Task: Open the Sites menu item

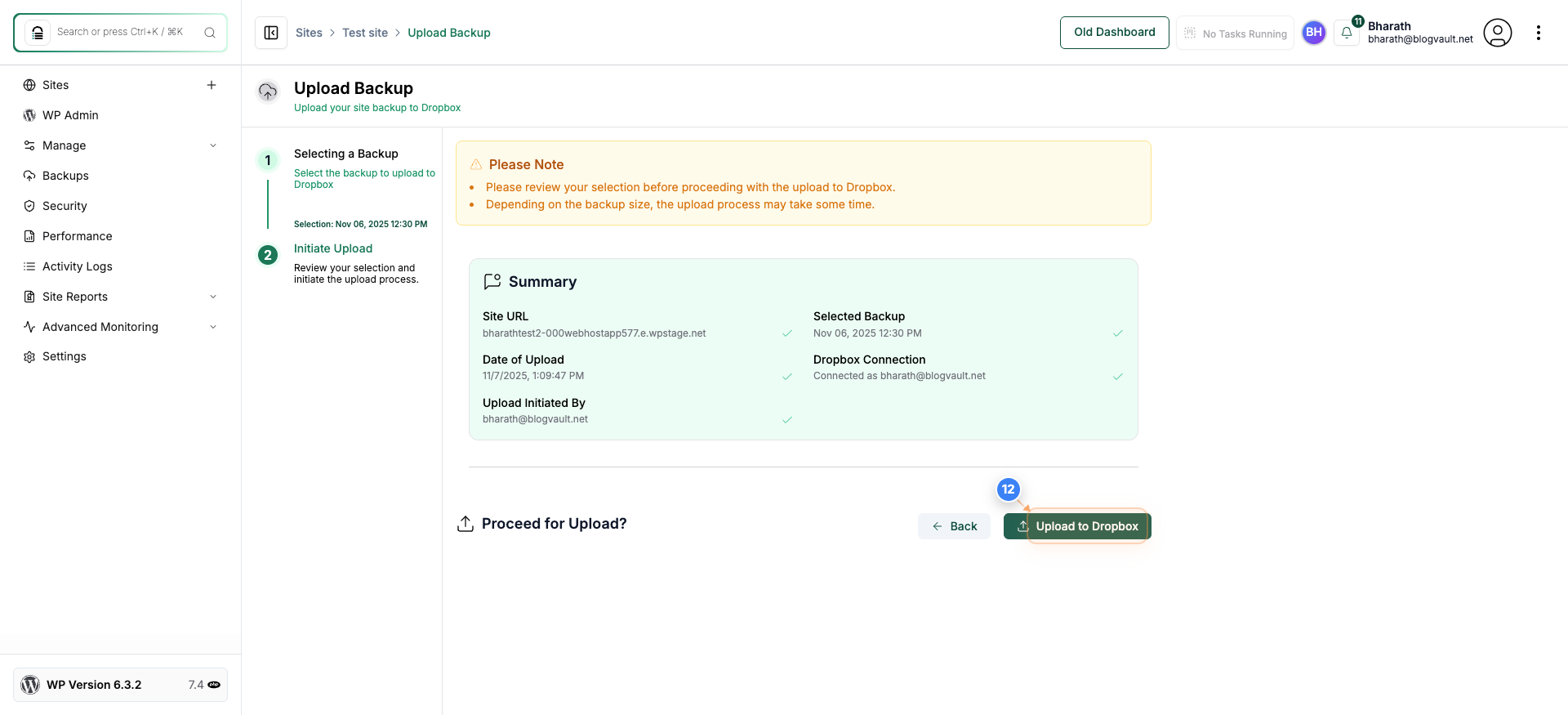Action: (56, 85)
